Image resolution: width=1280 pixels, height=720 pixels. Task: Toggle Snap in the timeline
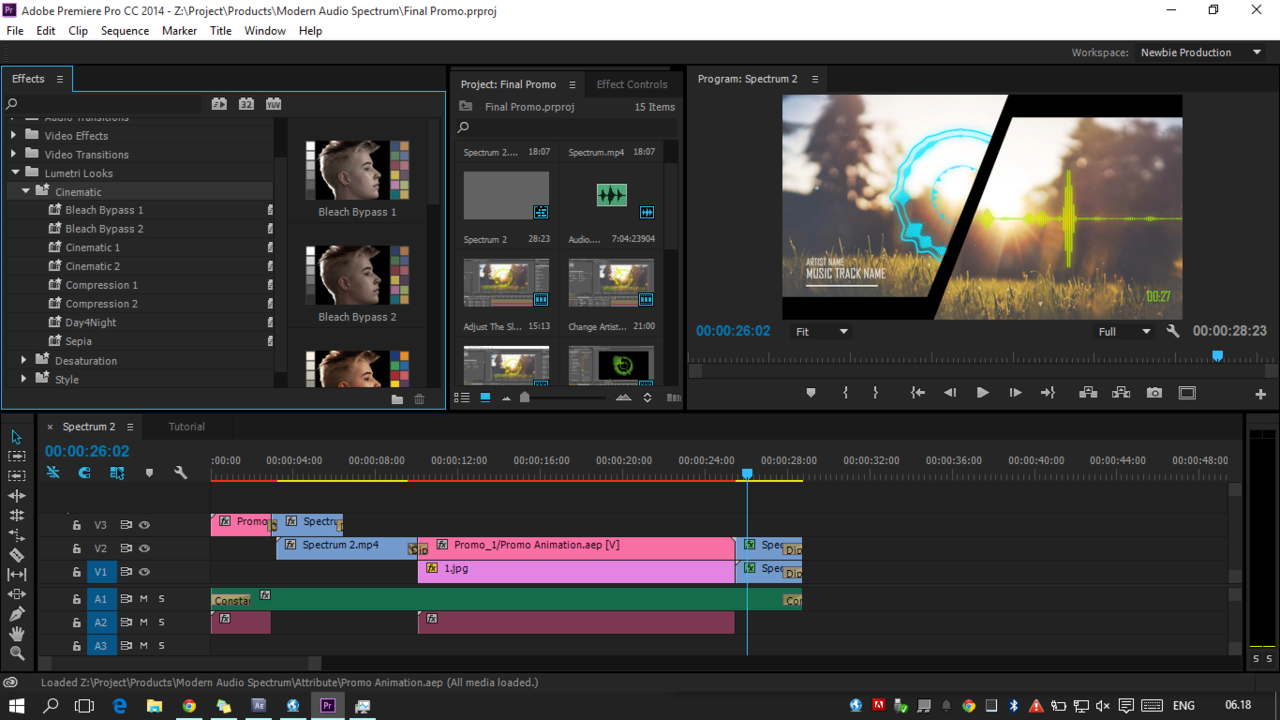pos(85,473)
